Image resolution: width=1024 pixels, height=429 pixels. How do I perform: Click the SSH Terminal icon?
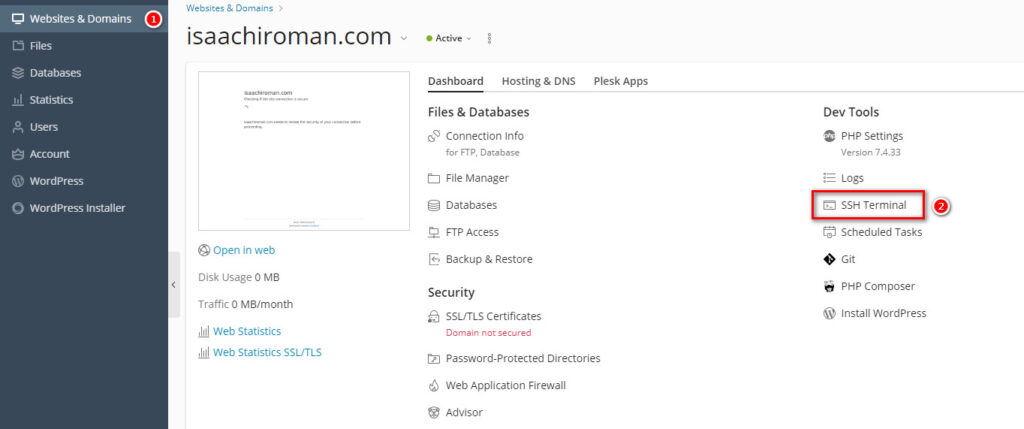click(x=829, y=205)
